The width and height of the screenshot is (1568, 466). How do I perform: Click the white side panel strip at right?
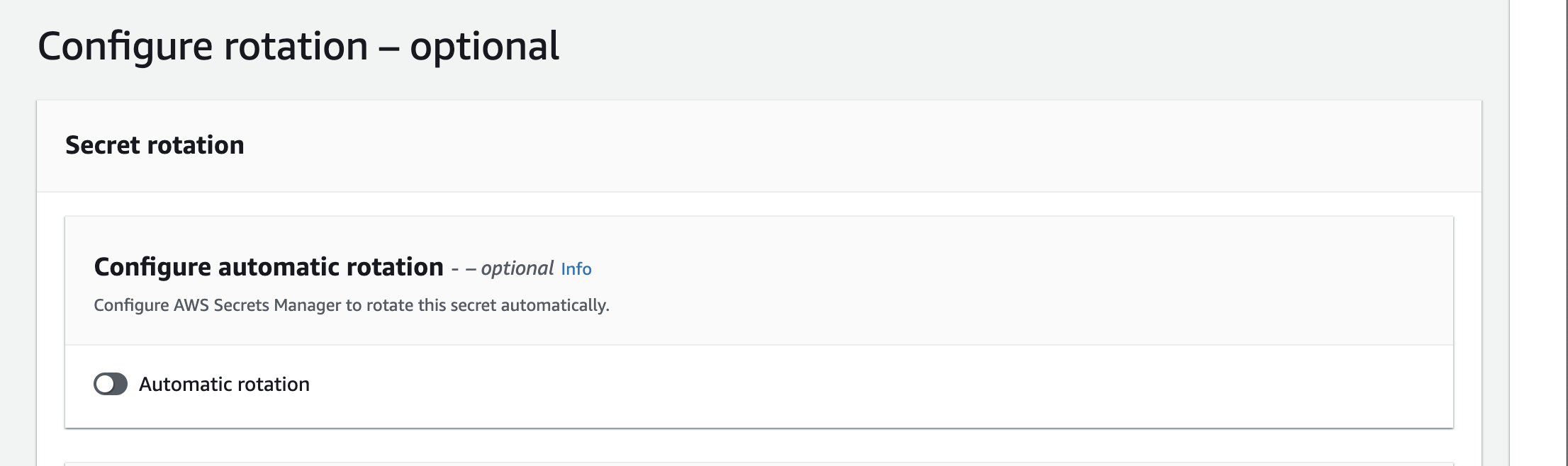[1540, 233]
